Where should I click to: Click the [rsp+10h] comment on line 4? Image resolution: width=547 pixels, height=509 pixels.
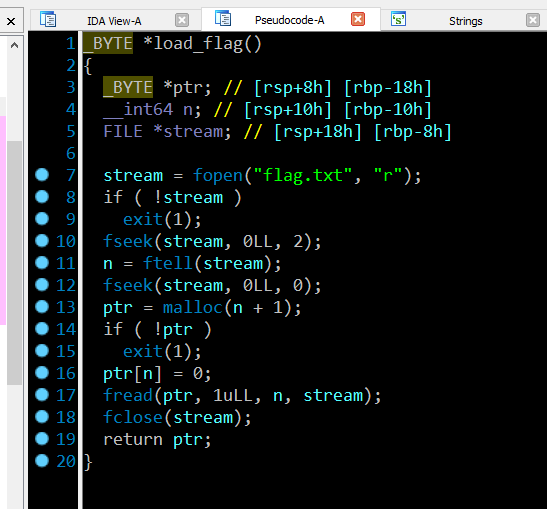288,109
